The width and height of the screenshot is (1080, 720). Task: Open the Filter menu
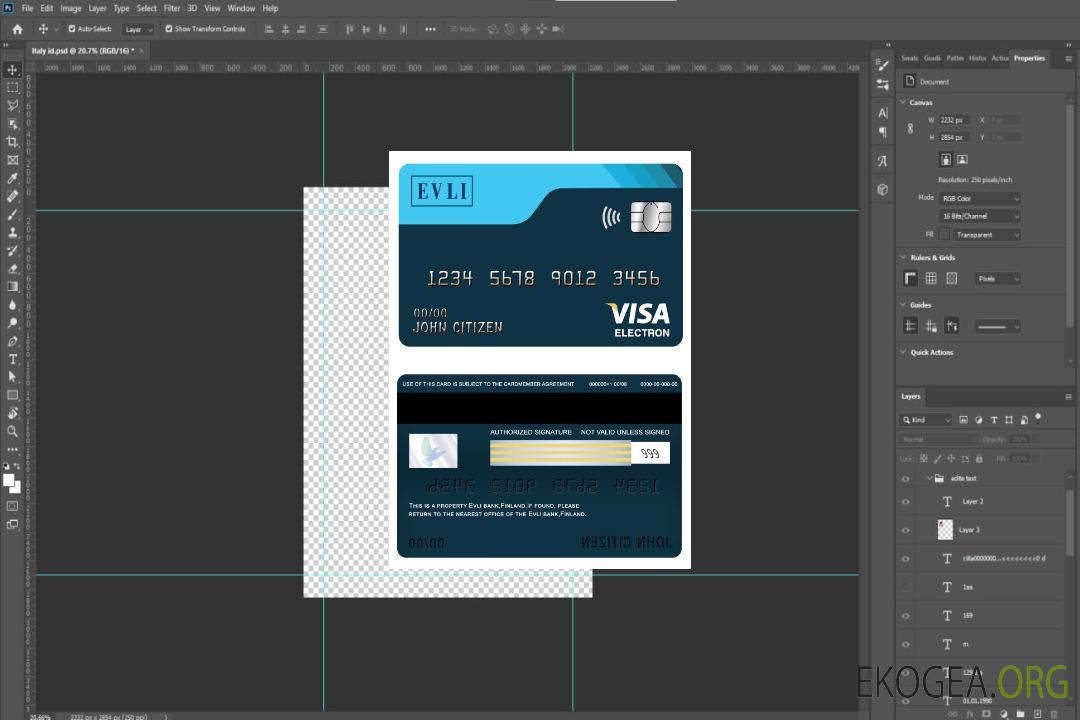pyautogui.click(x=172, y=8)
